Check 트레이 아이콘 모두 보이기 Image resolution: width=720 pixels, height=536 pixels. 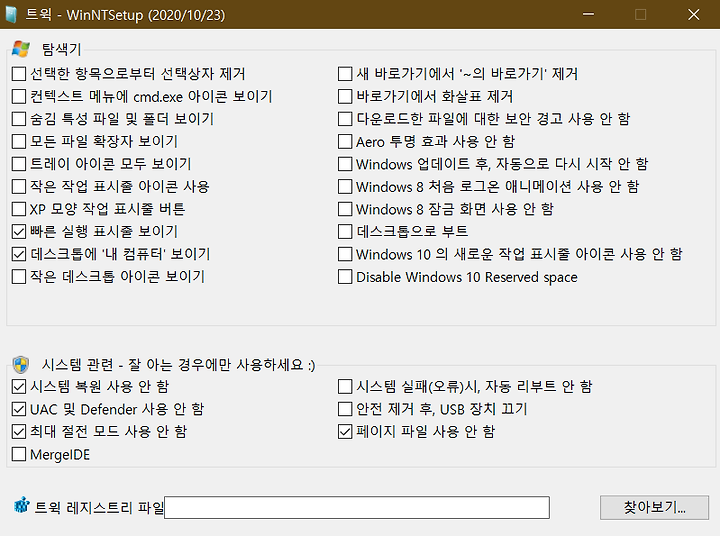(x=19, y=164)
